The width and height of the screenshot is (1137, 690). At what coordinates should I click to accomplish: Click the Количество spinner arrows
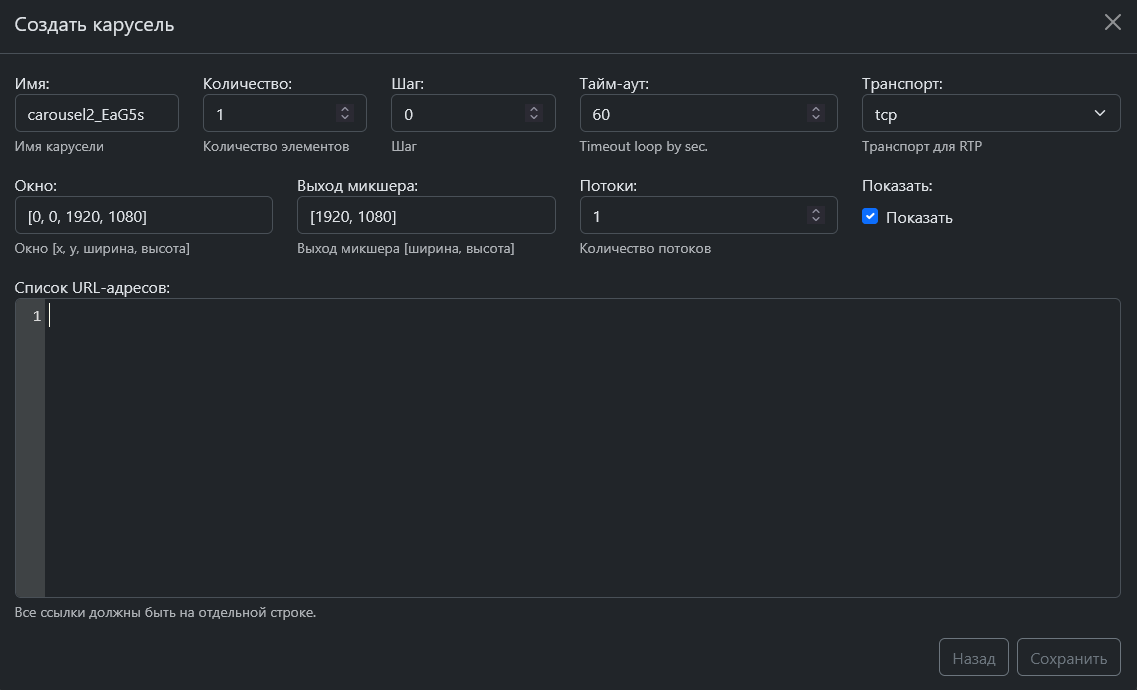[x=345, y=114]
